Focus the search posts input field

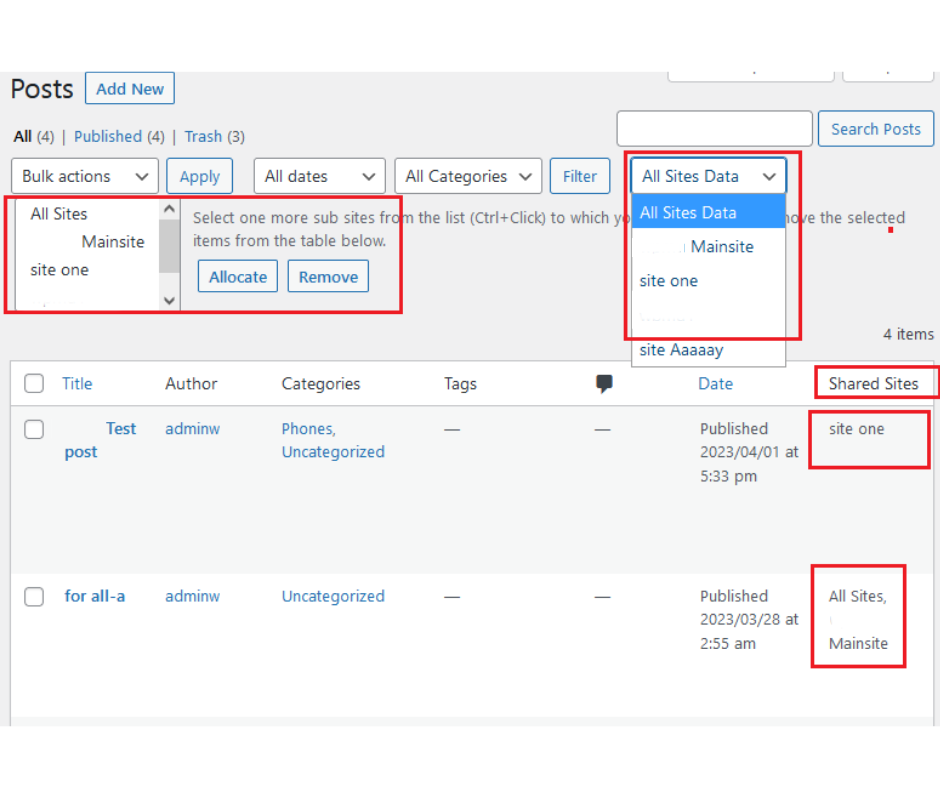point(715,129)
